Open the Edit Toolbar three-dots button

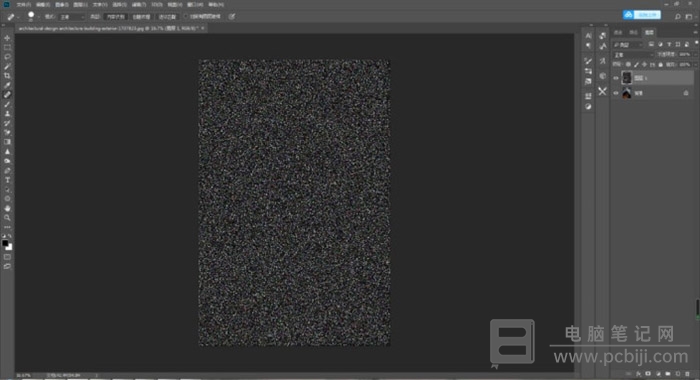click(7, 227)
